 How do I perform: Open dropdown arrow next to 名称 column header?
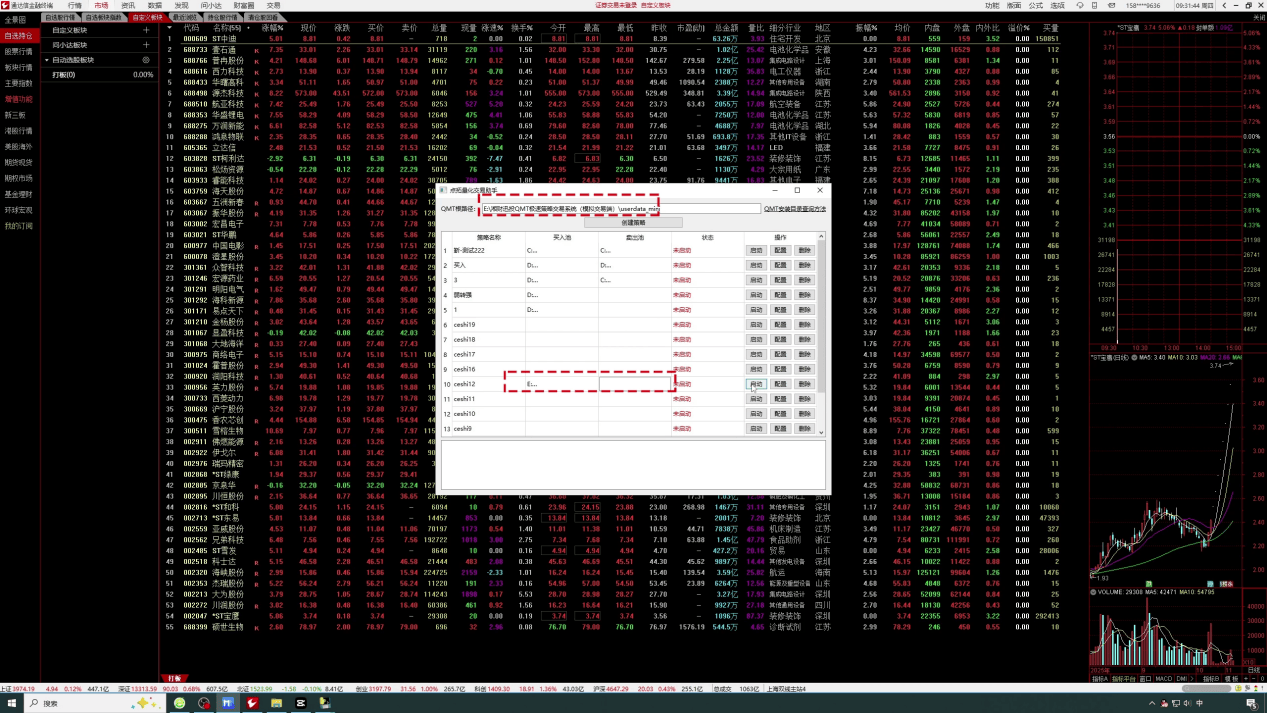click(x=247, y=28)
